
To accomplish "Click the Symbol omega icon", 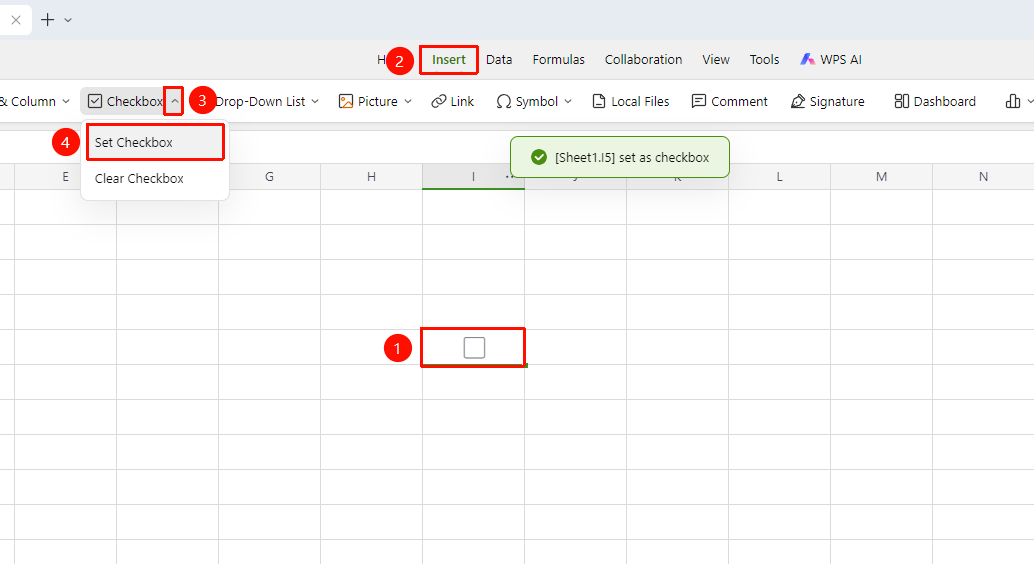I will click(504, 102).
